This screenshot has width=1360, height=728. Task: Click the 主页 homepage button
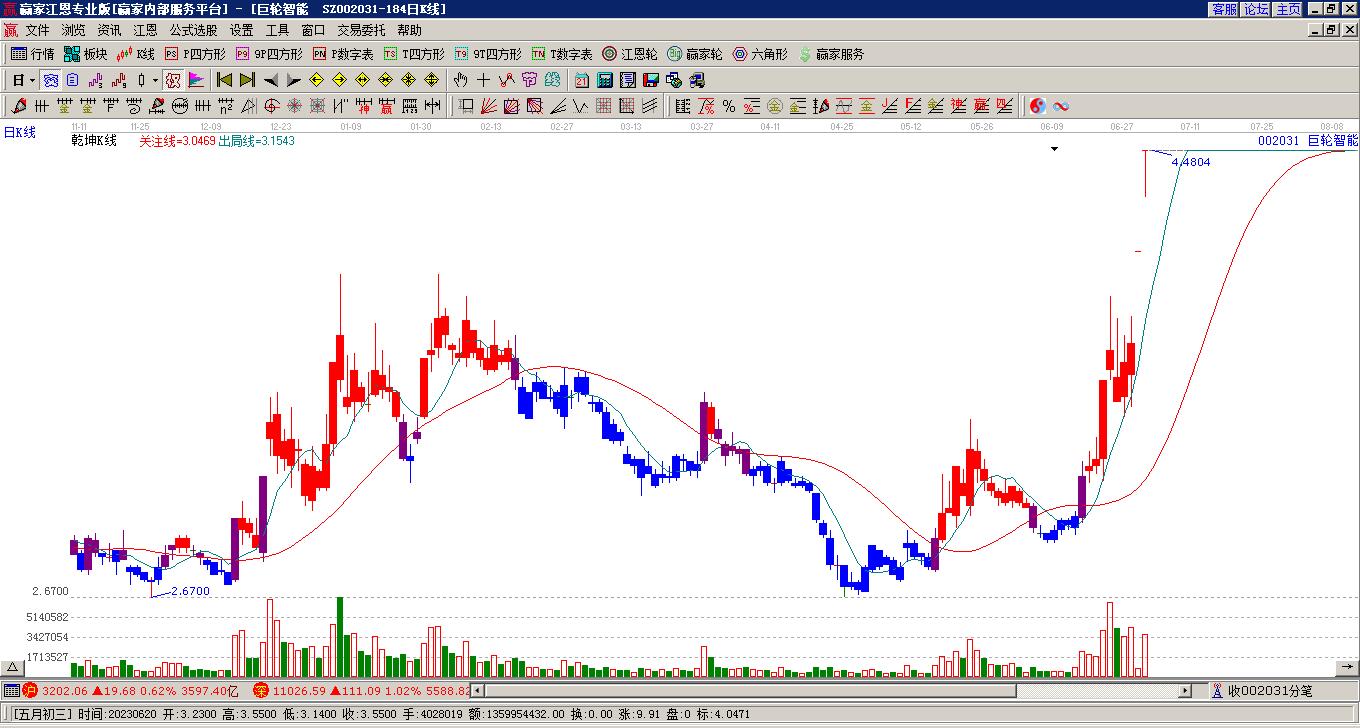click(1288, 8)
